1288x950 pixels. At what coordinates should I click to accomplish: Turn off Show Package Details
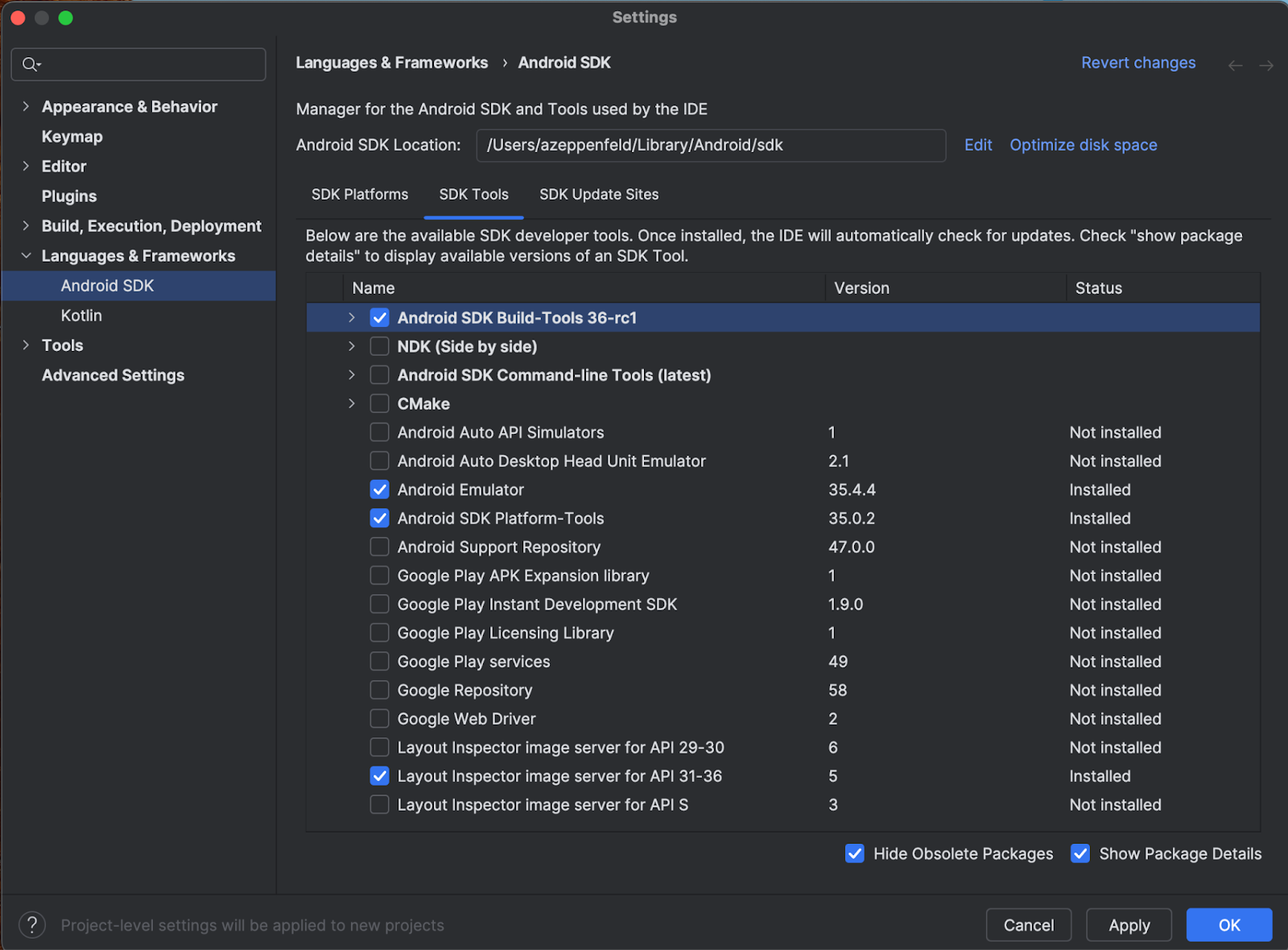1080,853
